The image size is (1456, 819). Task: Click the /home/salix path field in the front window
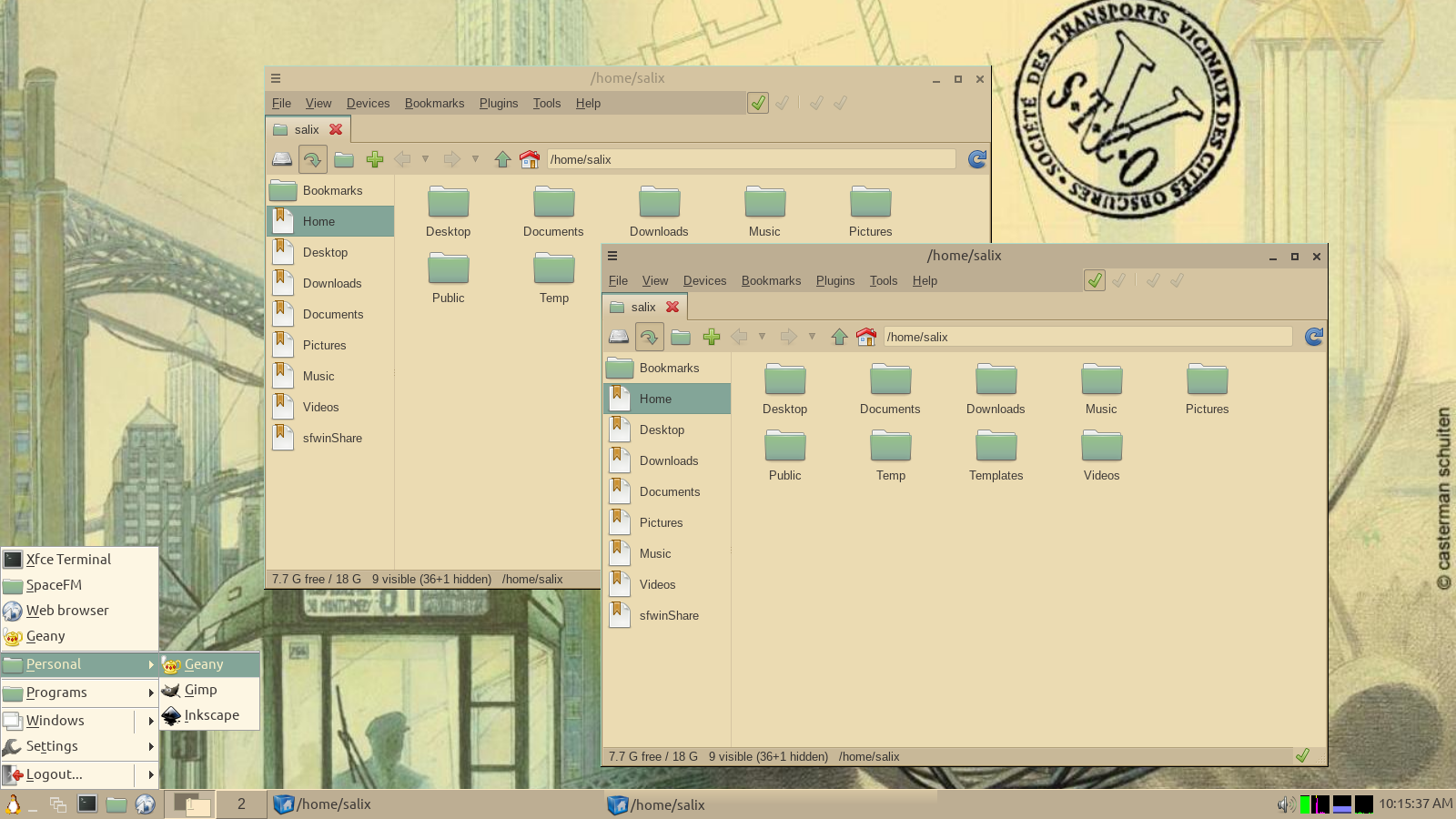tap(1087, 337)
